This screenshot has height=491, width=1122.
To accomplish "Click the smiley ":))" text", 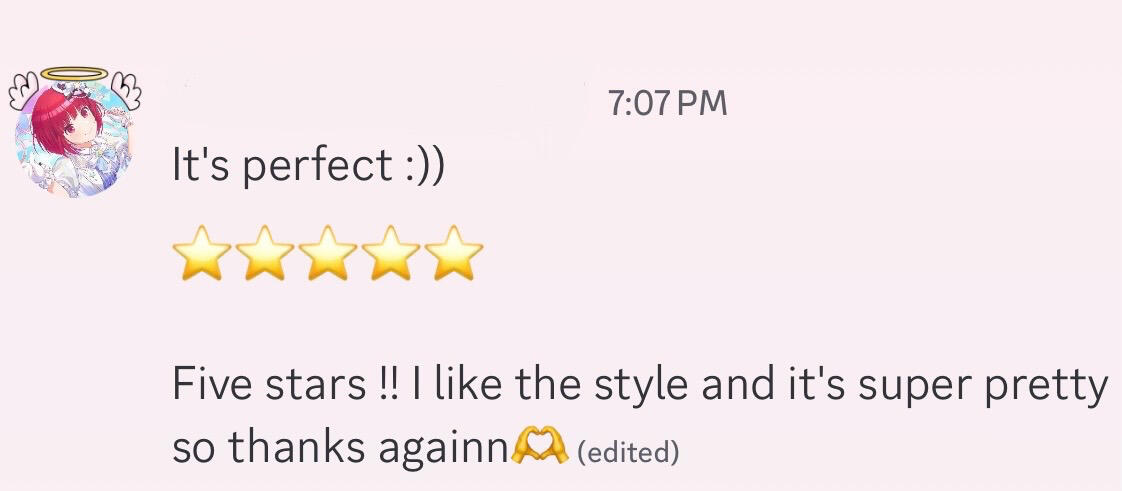I will [x=424, y=166].
